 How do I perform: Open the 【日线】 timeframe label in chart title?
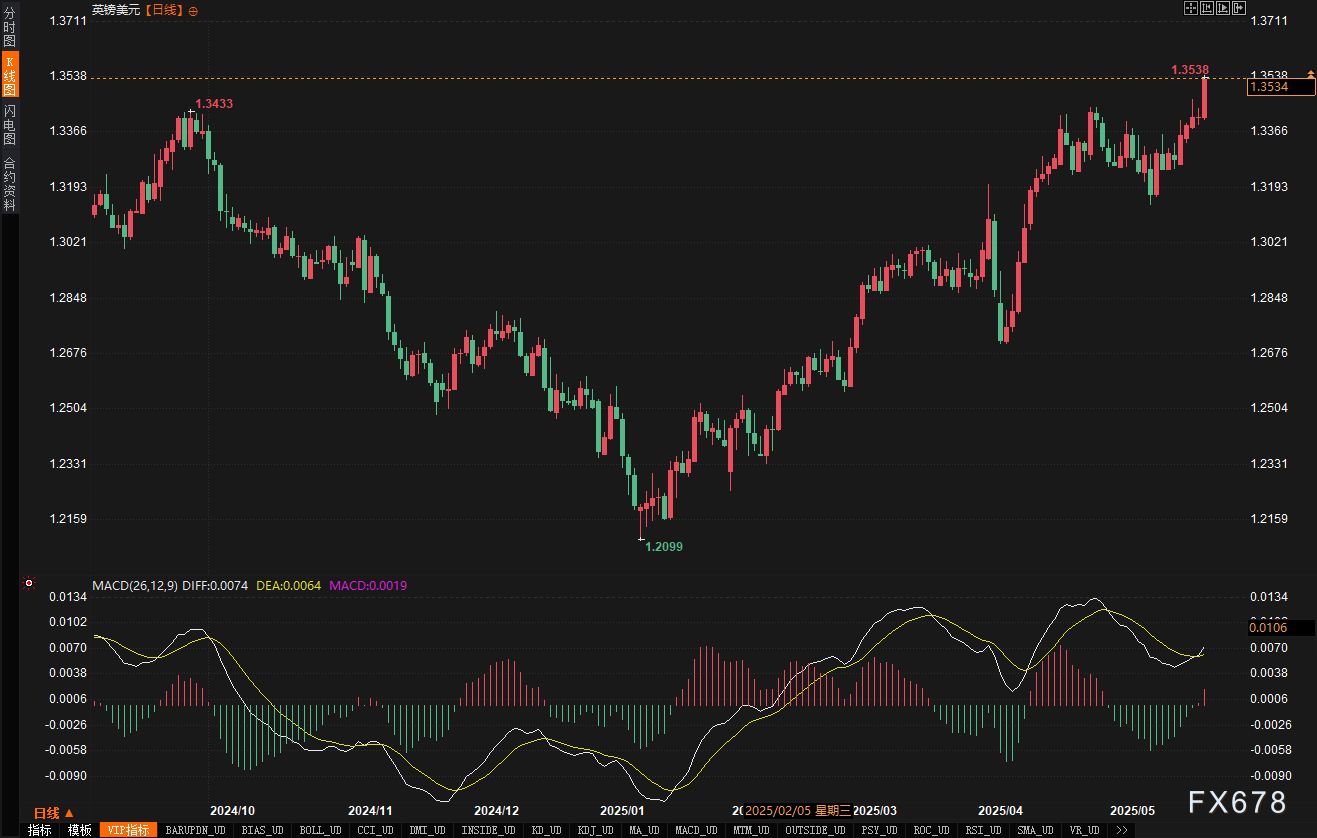pyautogui.click(x=164, y=10)
